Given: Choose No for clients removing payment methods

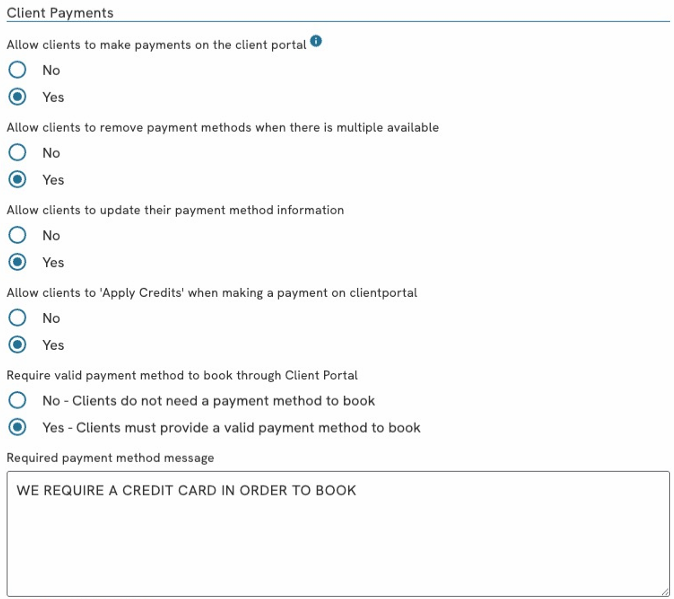Looking at the screenshot, I should (16, 153).
